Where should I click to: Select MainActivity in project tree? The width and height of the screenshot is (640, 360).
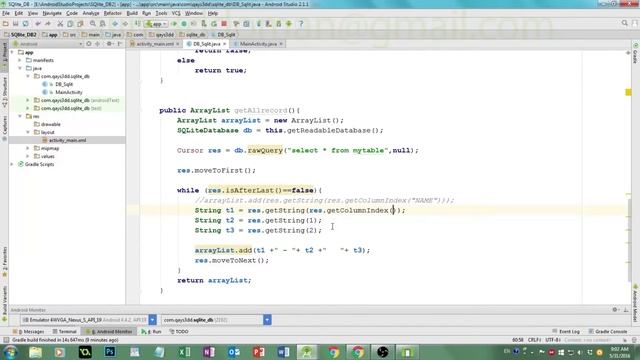click(69, 92)
